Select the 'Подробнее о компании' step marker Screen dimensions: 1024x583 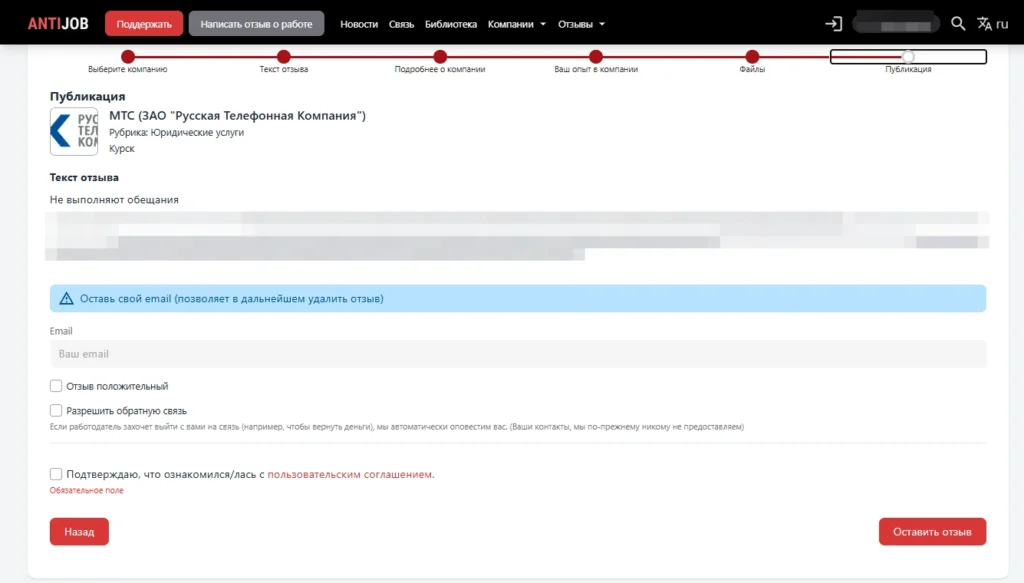[440, 57]
